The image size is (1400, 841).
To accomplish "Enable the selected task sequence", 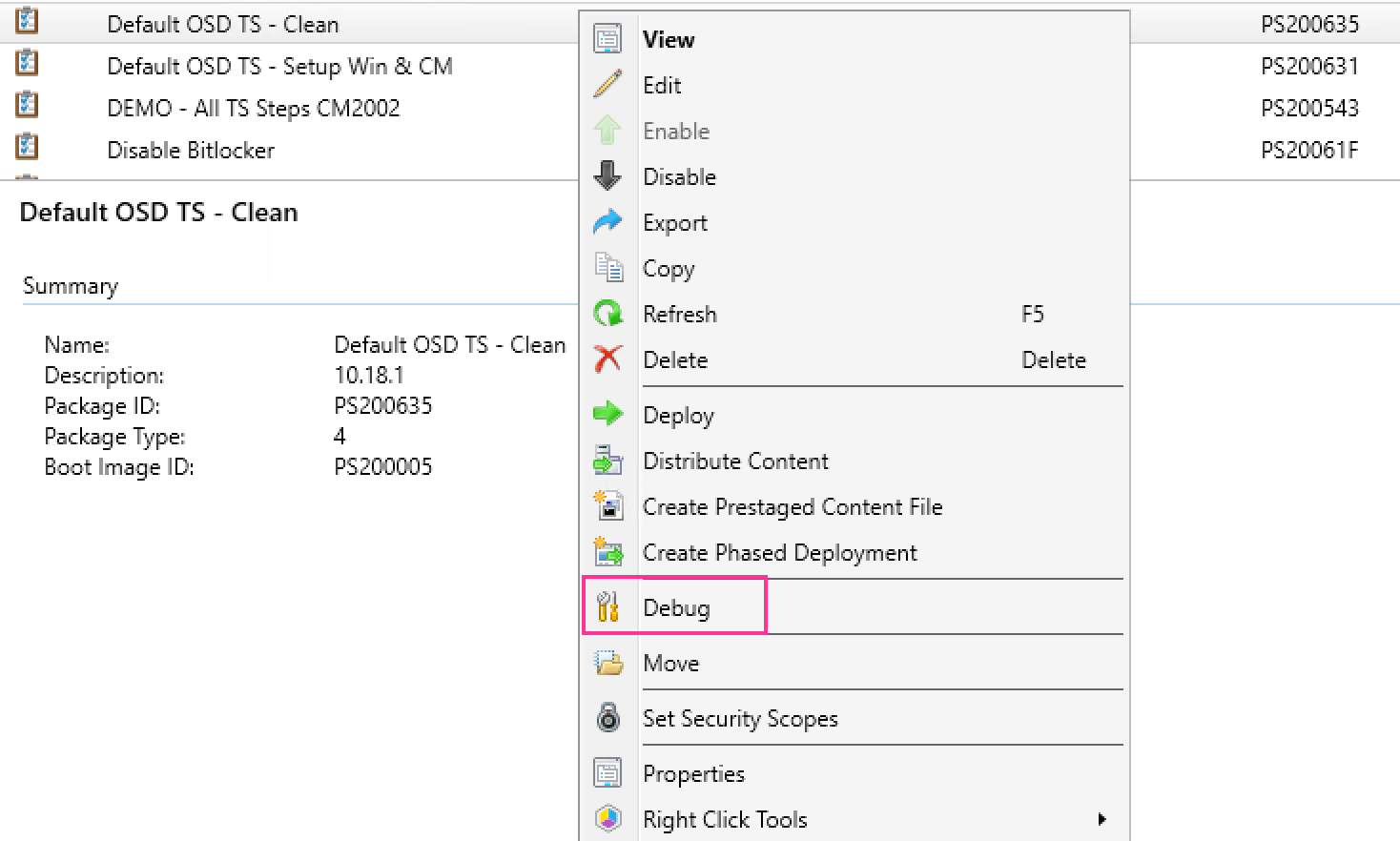I will point(676,131).
